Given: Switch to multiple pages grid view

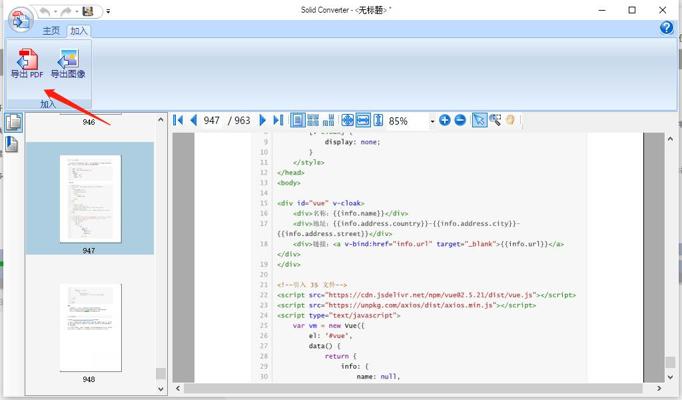Looking at the screenshot, I should [313, 120].
